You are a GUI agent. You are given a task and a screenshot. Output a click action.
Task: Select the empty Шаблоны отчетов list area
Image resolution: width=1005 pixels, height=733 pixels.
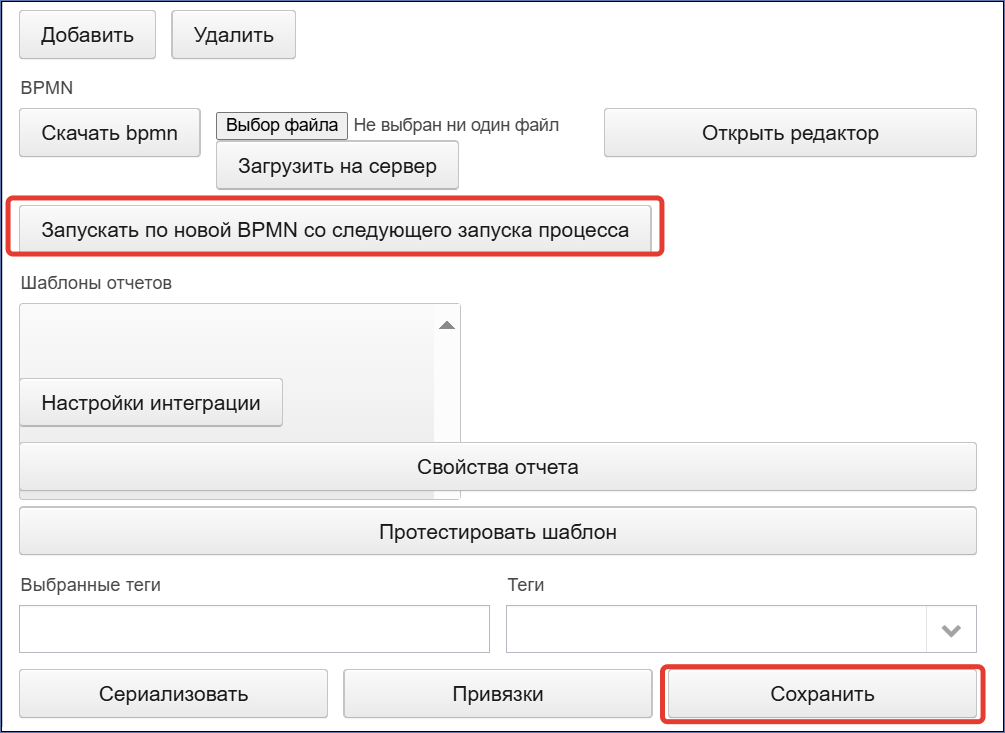(227, 341)
